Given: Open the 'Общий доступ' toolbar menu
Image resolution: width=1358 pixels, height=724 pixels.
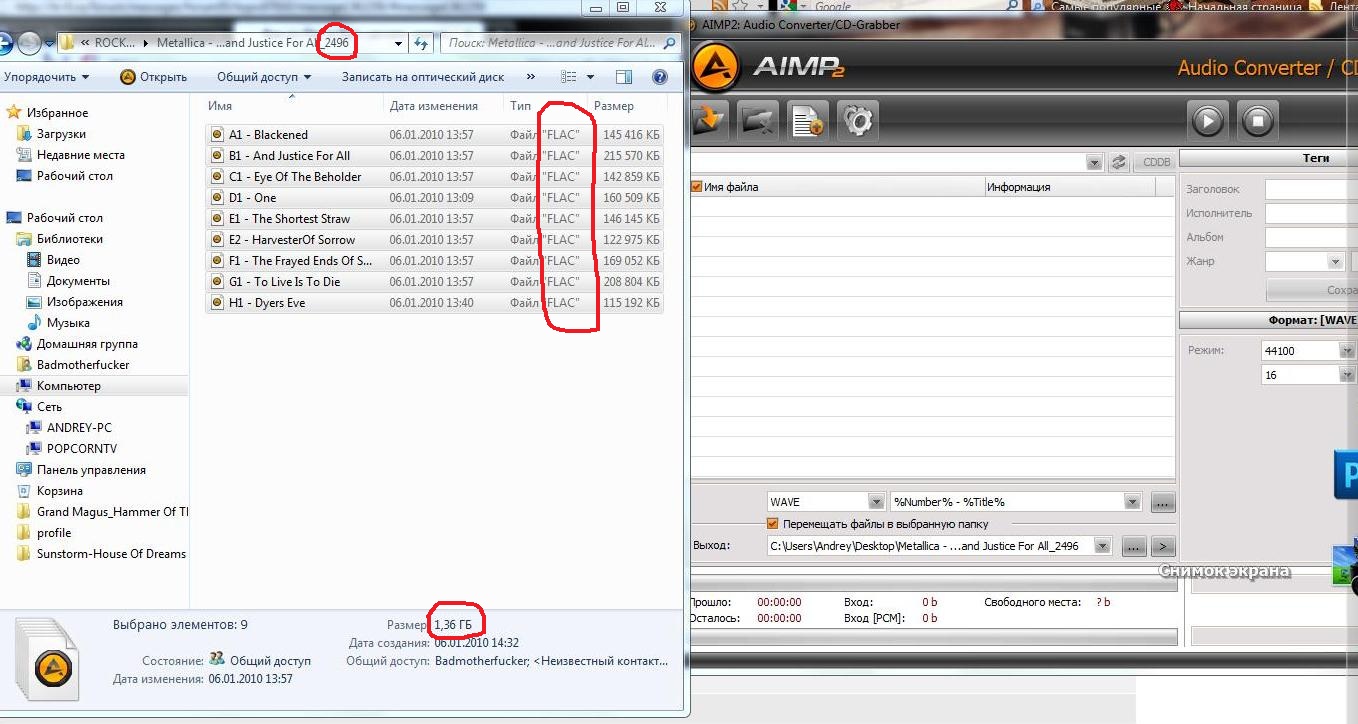Looking at the screenshot, I should [263, 77].
